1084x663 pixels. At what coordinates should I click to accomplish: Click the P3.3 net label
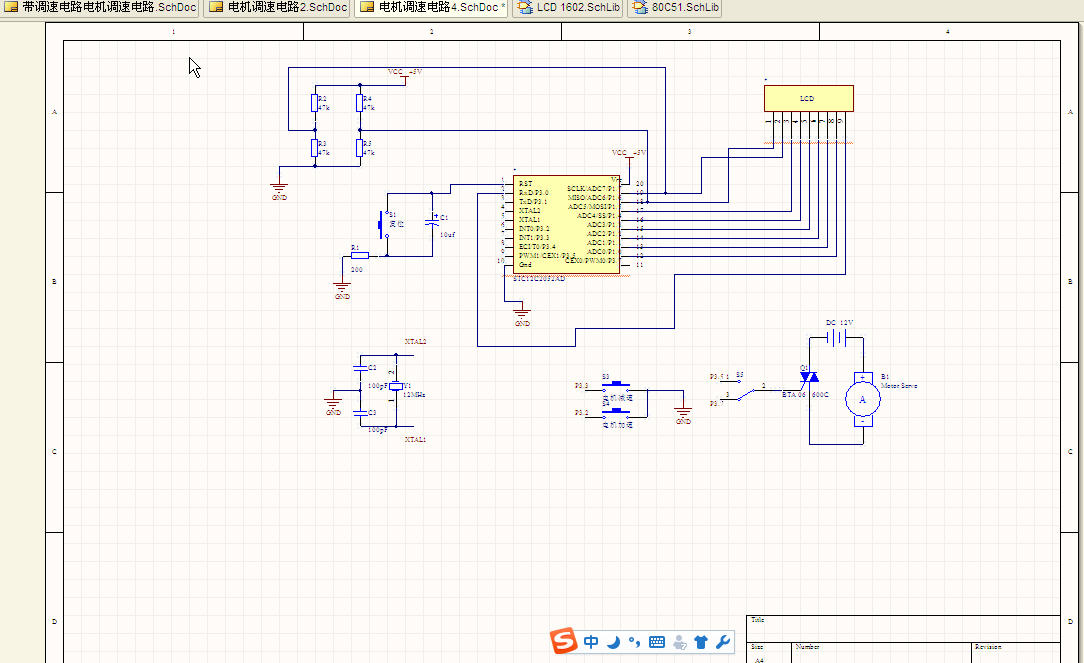[x=581, y=386]
